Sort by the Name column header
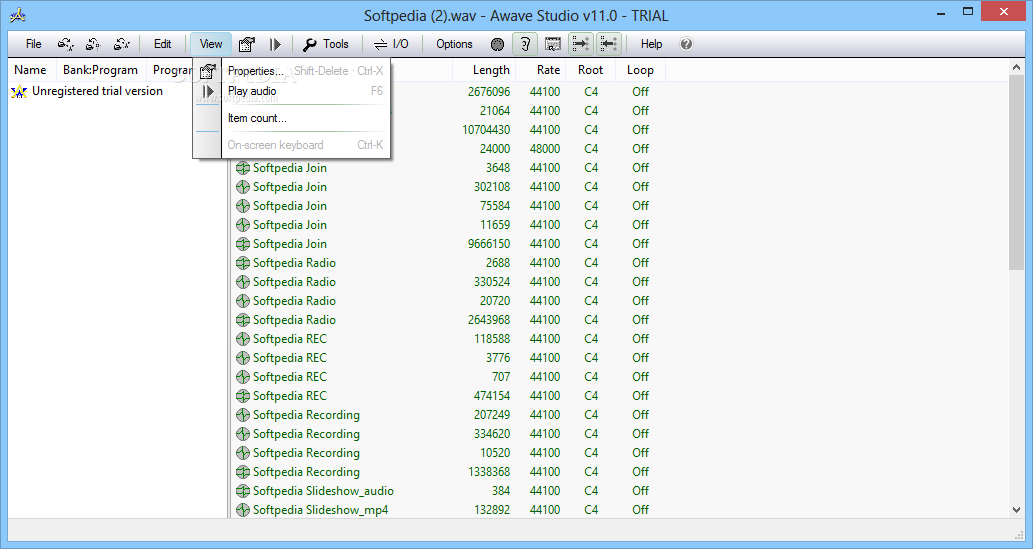1033x549 pixels. point(30,70)
